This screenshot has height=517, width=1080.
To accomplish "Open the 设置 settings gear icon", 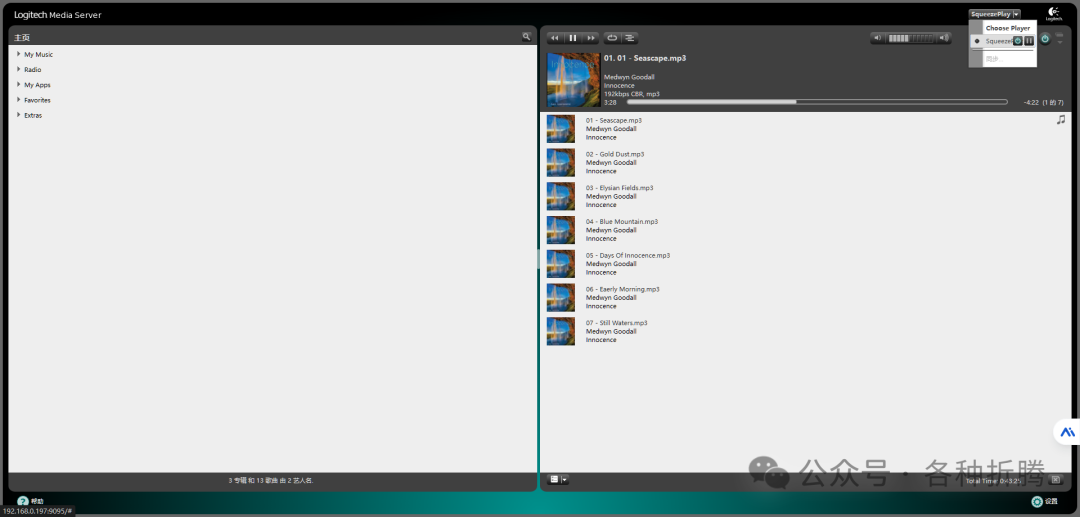I will tap(1037, 502).
